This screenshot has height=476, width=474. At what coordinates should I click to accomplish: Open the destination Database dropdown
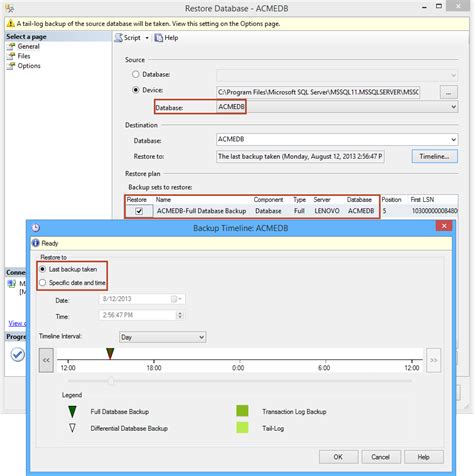337,139
